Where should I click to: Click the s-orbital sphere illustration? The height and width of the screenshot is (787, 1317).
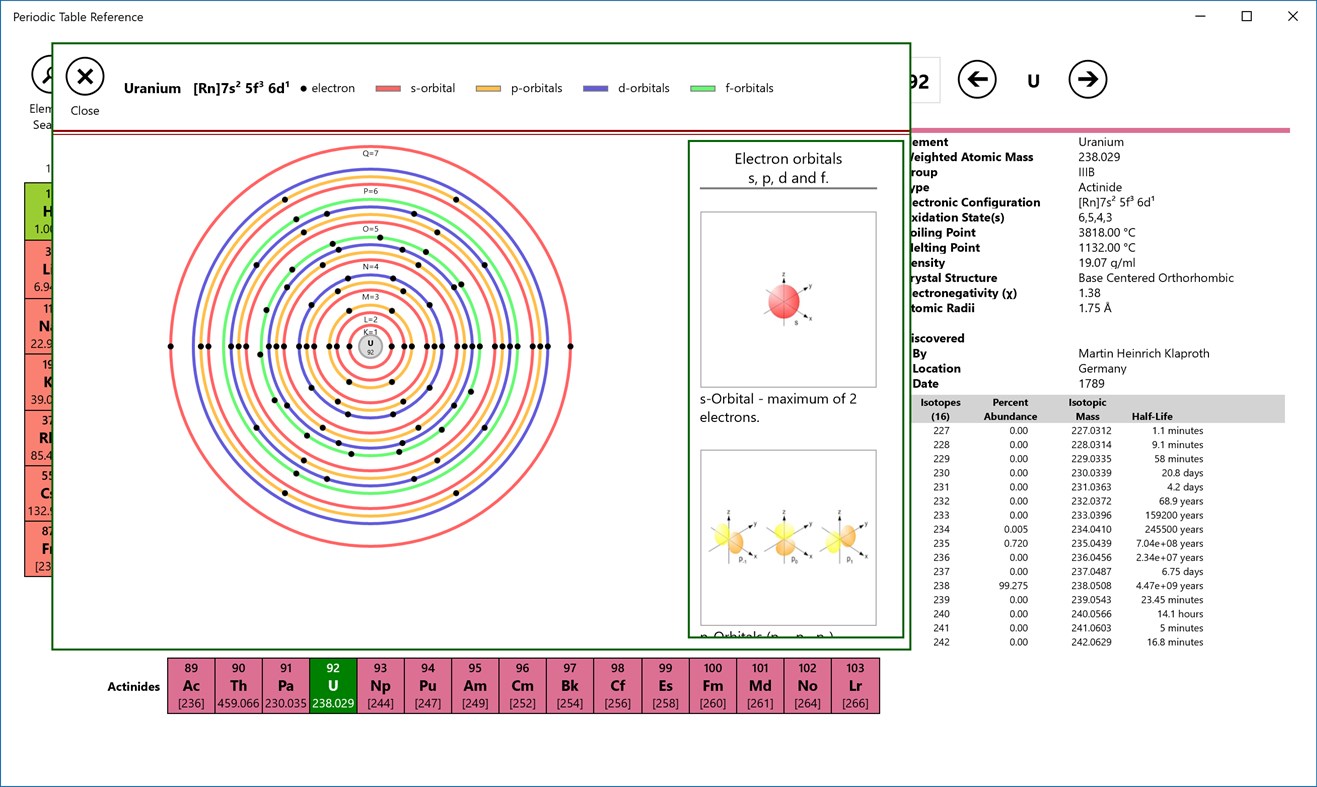(783, 299)
